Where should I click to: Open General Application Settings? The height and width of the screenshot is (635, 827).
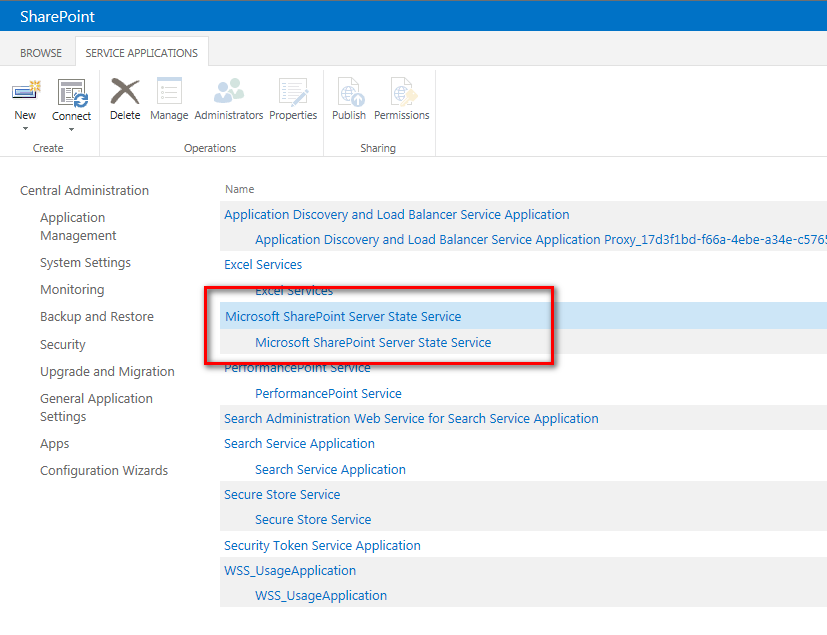(x=97, y=407)
